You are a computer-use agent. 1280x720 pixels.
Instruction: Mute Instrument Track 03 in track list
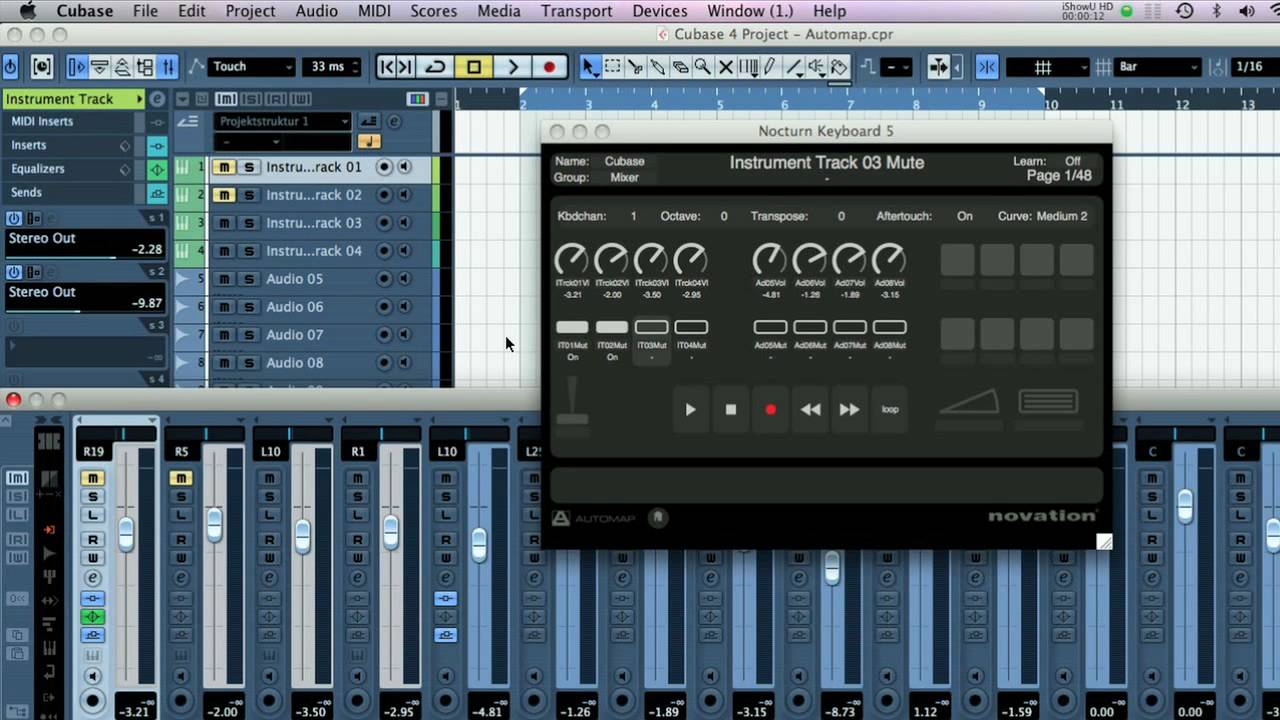pos(225,223)
